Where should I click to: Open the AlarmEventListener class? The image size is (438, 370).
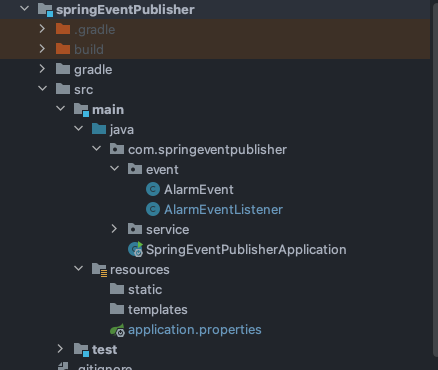pos(223,210)
